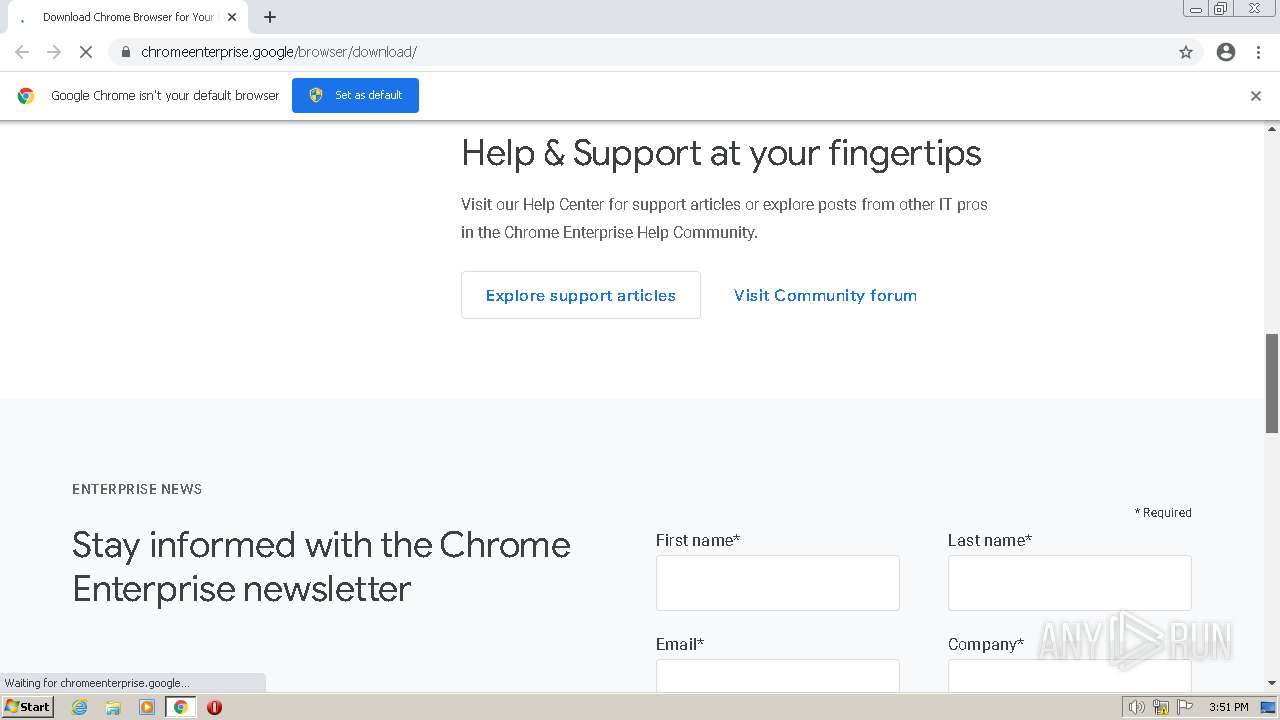Close the Download Chrome Browser tab
The image size is (1280, 720).
[x=232, y=17]
